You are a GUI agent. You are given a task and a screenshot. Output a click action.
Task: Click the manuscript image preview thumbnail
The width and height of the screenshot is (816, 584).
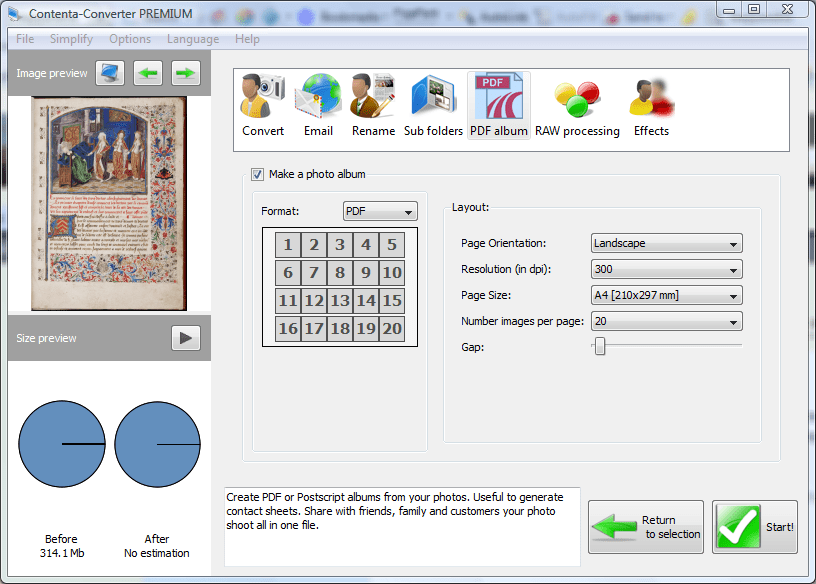[109, 204]
